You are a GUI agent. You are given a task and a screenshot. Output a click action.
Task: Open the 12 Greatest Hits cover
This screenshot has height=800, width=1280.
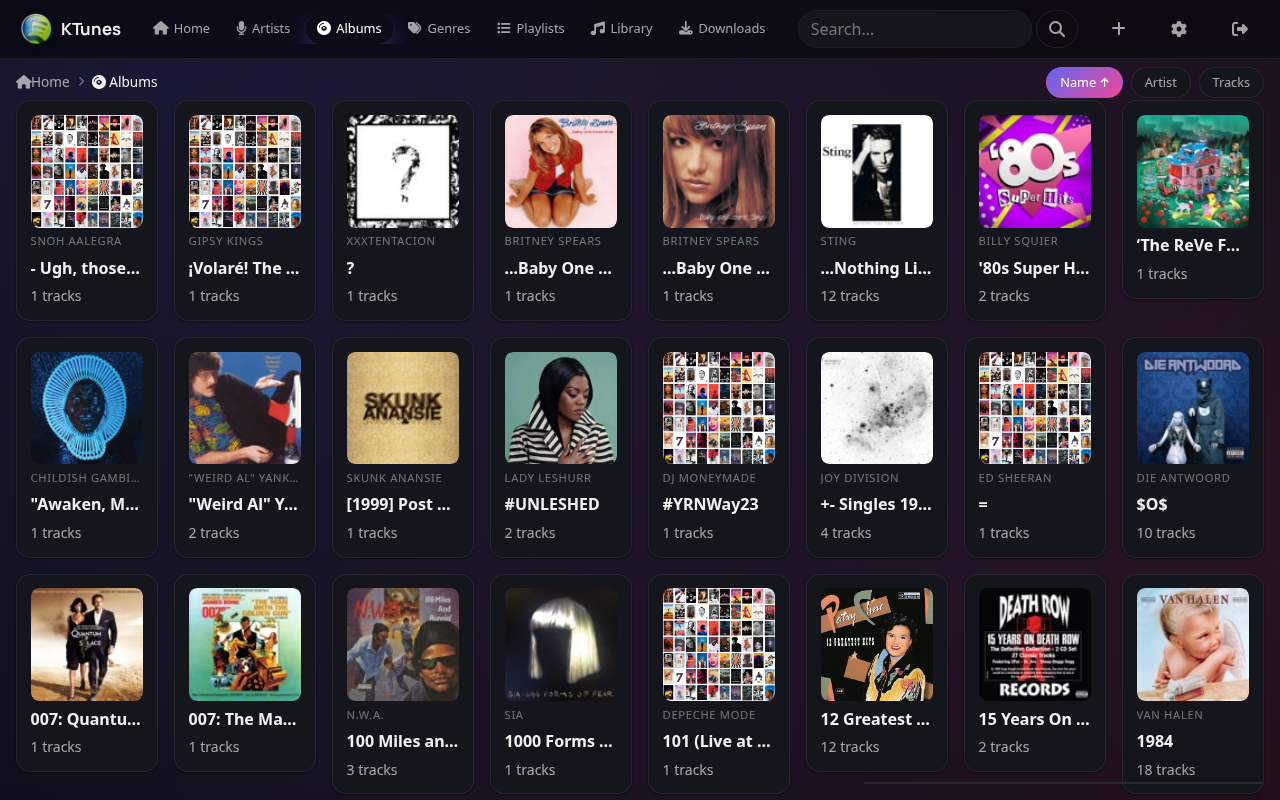(877, 645)
